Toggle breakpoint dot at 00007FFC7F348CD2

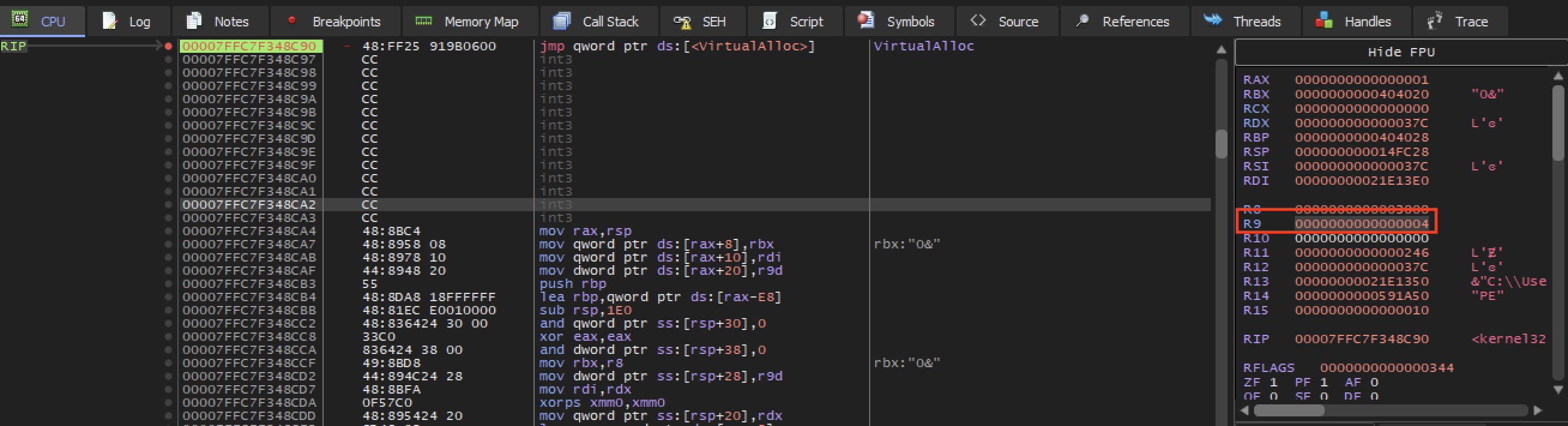[168, 377]
